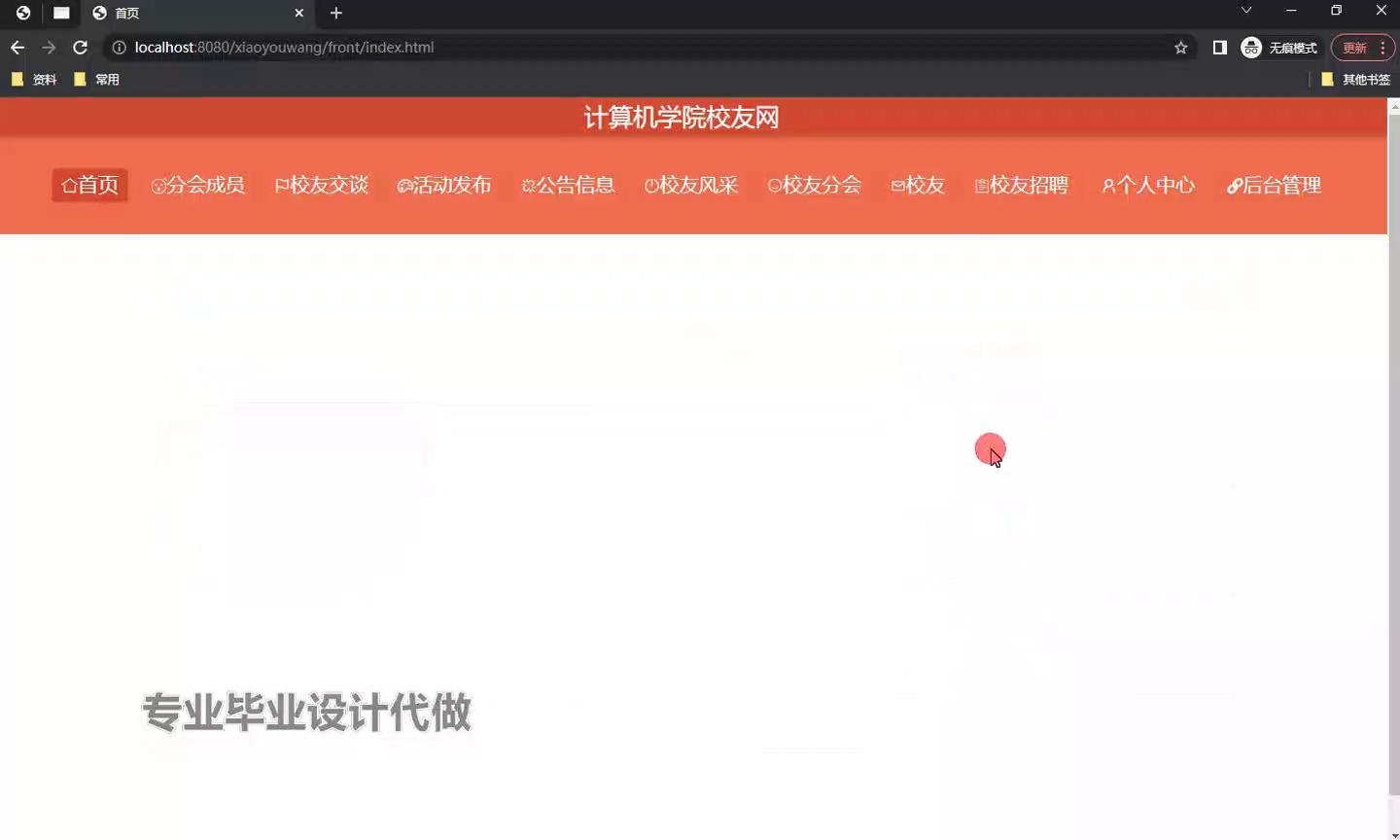Toggle the browser side panel icon
Image resolution: width=1400 pixels, height=840 pixels.
point(1219,48)
